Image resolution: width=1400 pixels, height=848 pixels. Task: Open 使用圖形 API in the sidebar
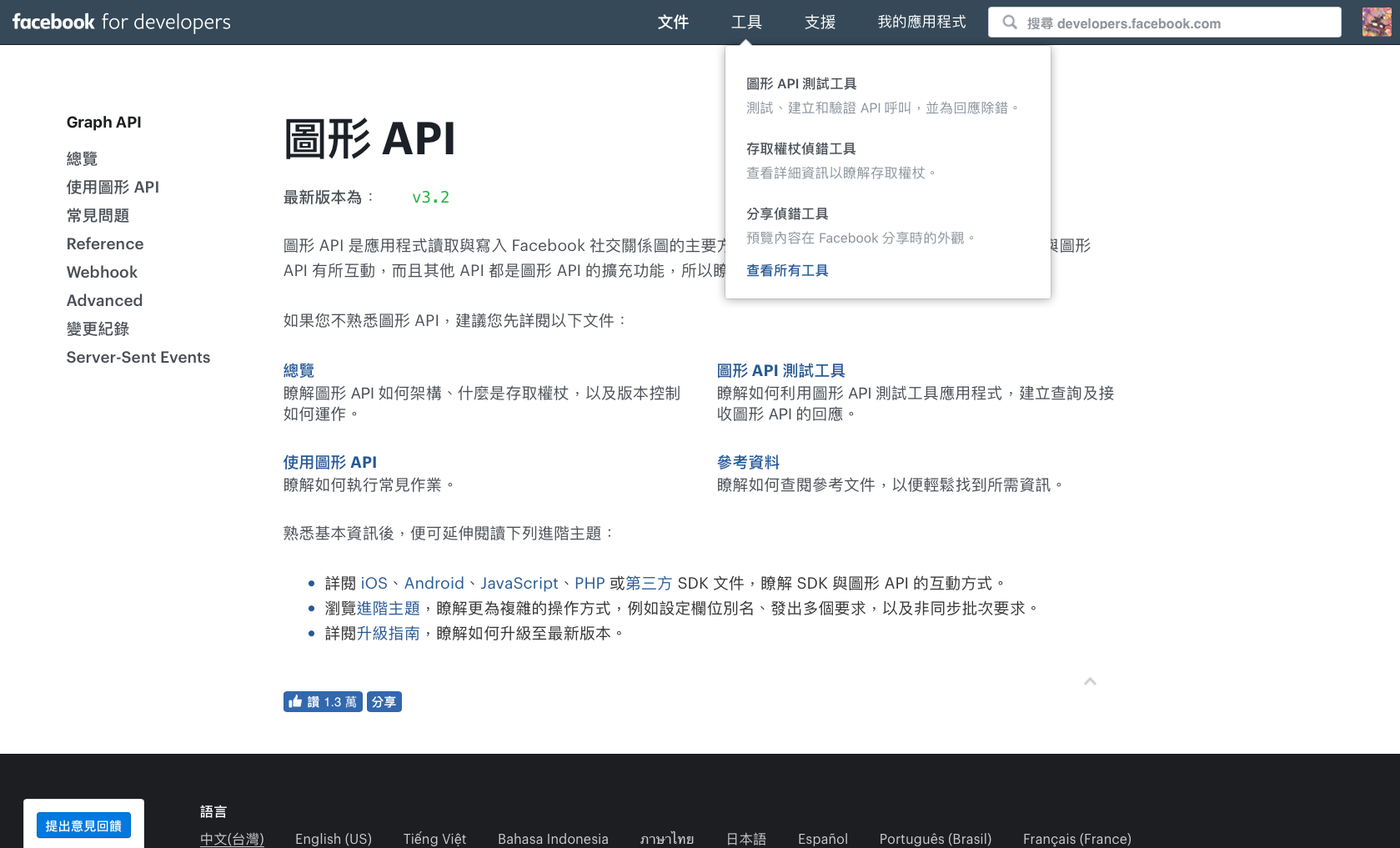(113, 187)
